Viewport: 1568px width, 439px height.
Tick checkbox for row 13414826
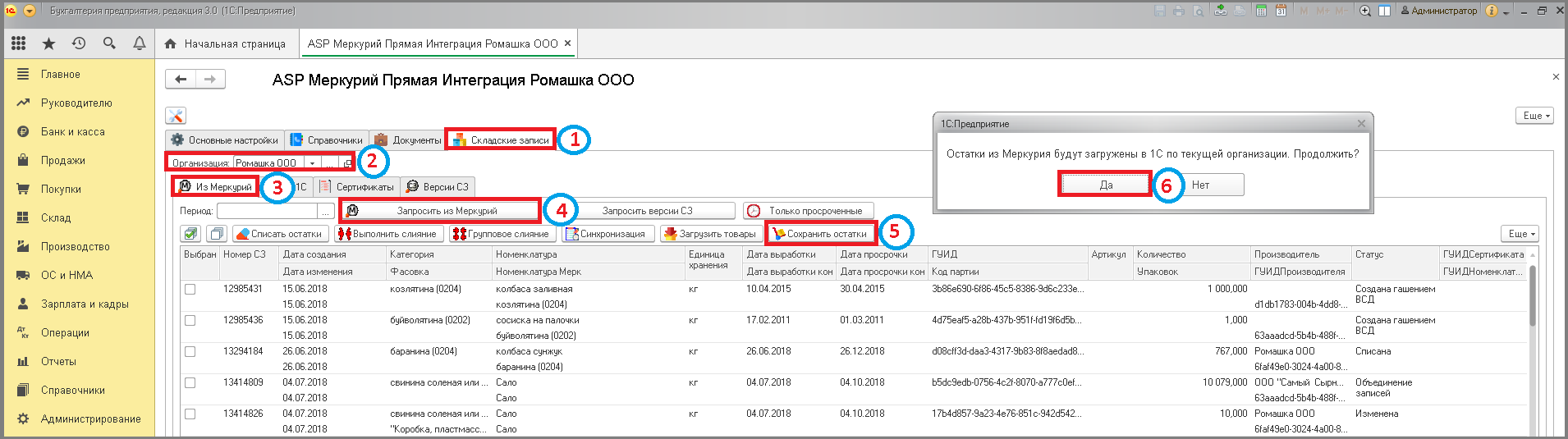(x=190, y=414)
